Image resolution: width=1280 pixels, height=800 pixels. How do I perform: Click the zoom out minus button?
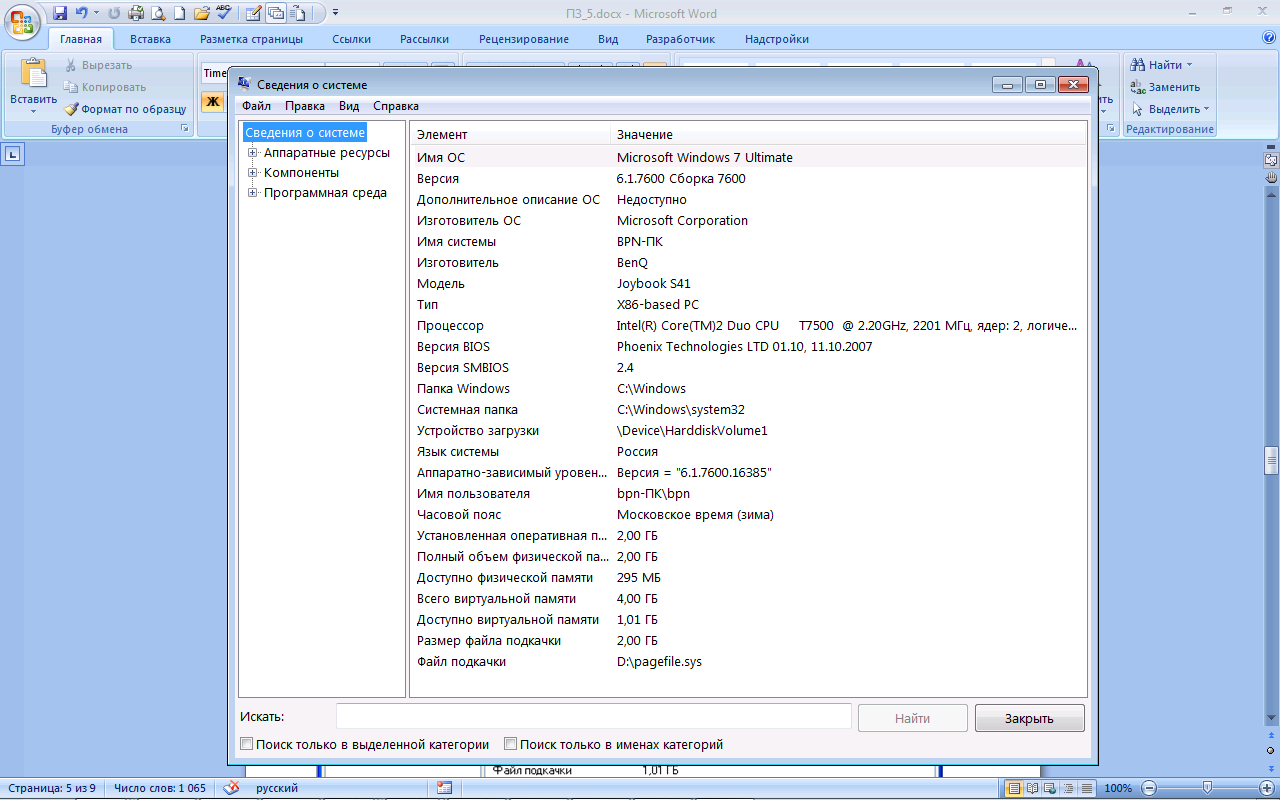click(x=1150, y=788)
